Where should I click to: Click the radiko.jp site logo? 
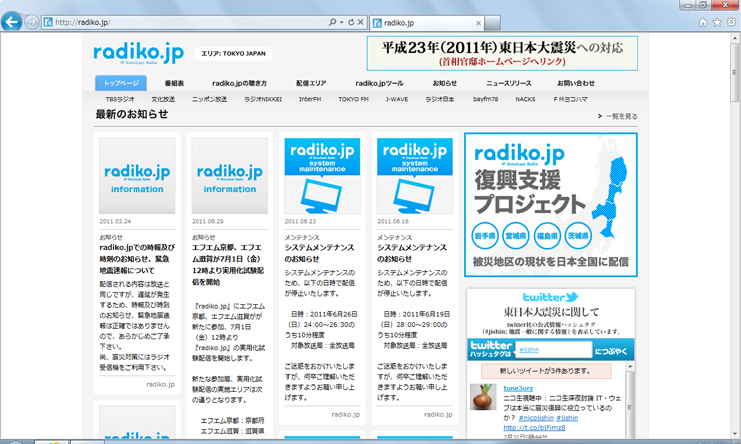(x=138, y=53)
